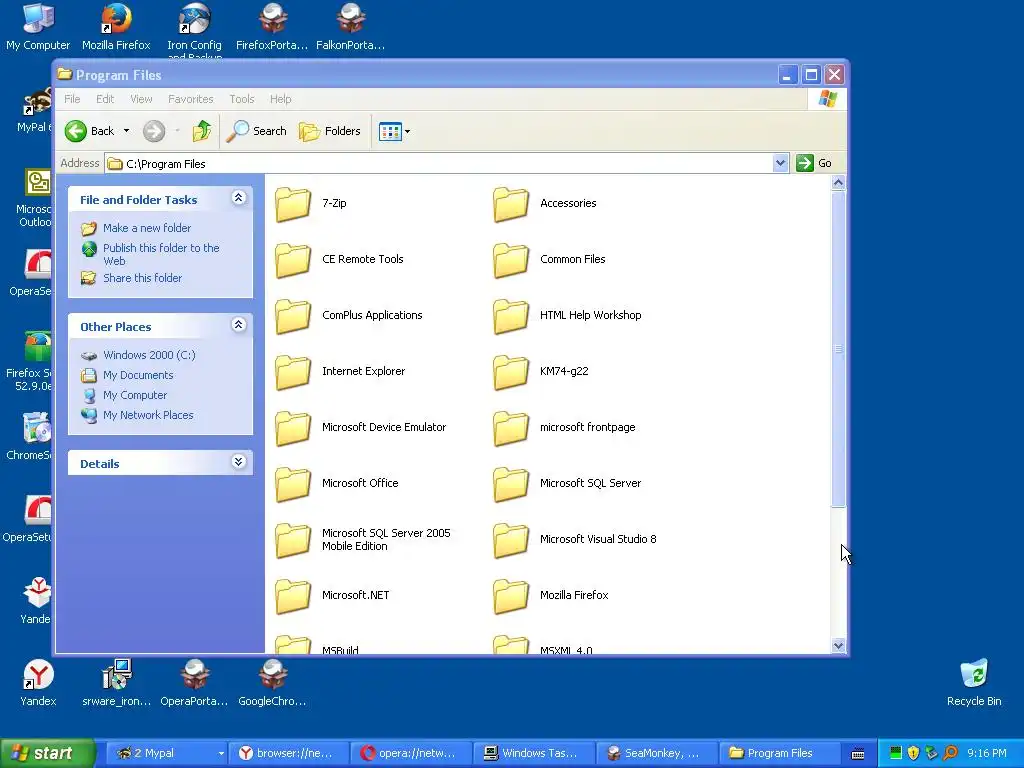Switch to browser://ne... Yandex taskbar button

click(x=289, y=754)
